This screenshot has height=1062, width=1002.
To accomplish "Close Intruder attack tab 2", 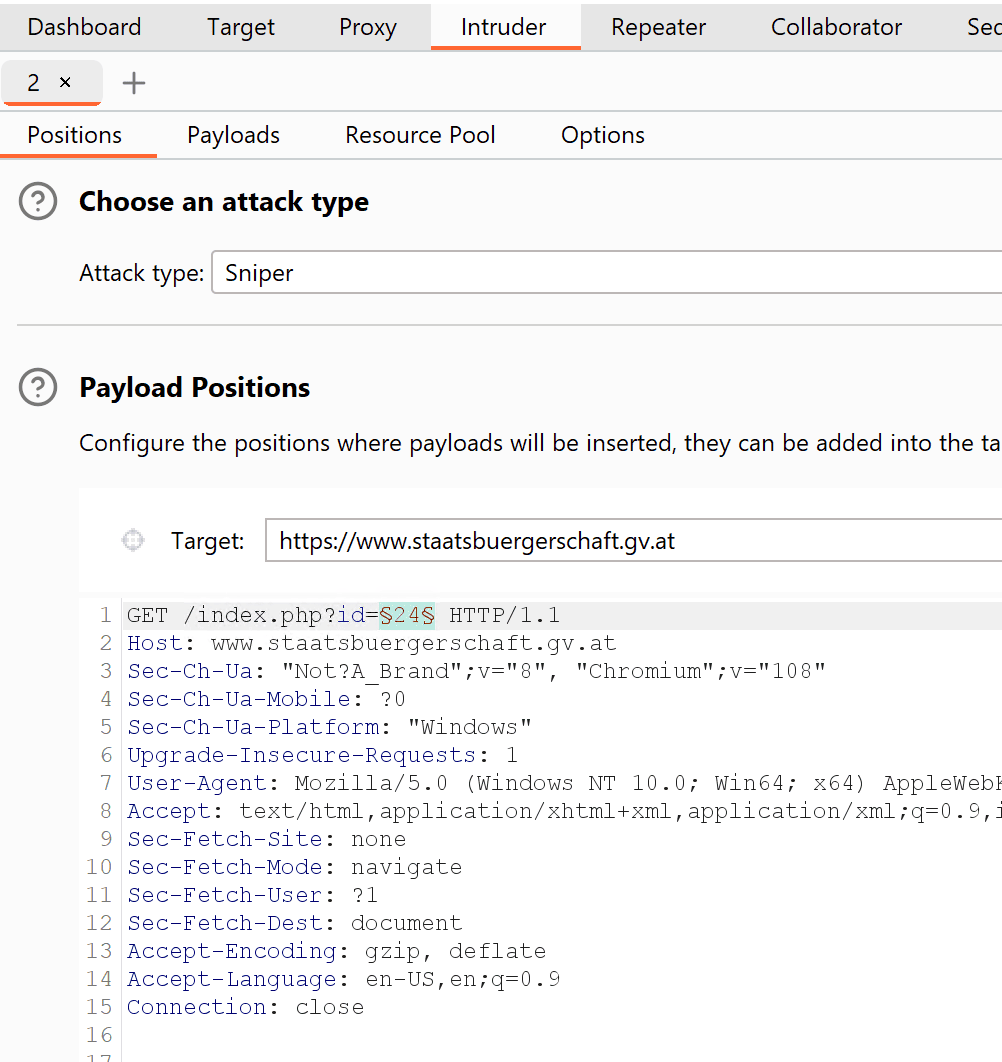I will click(x=66, y=83).
